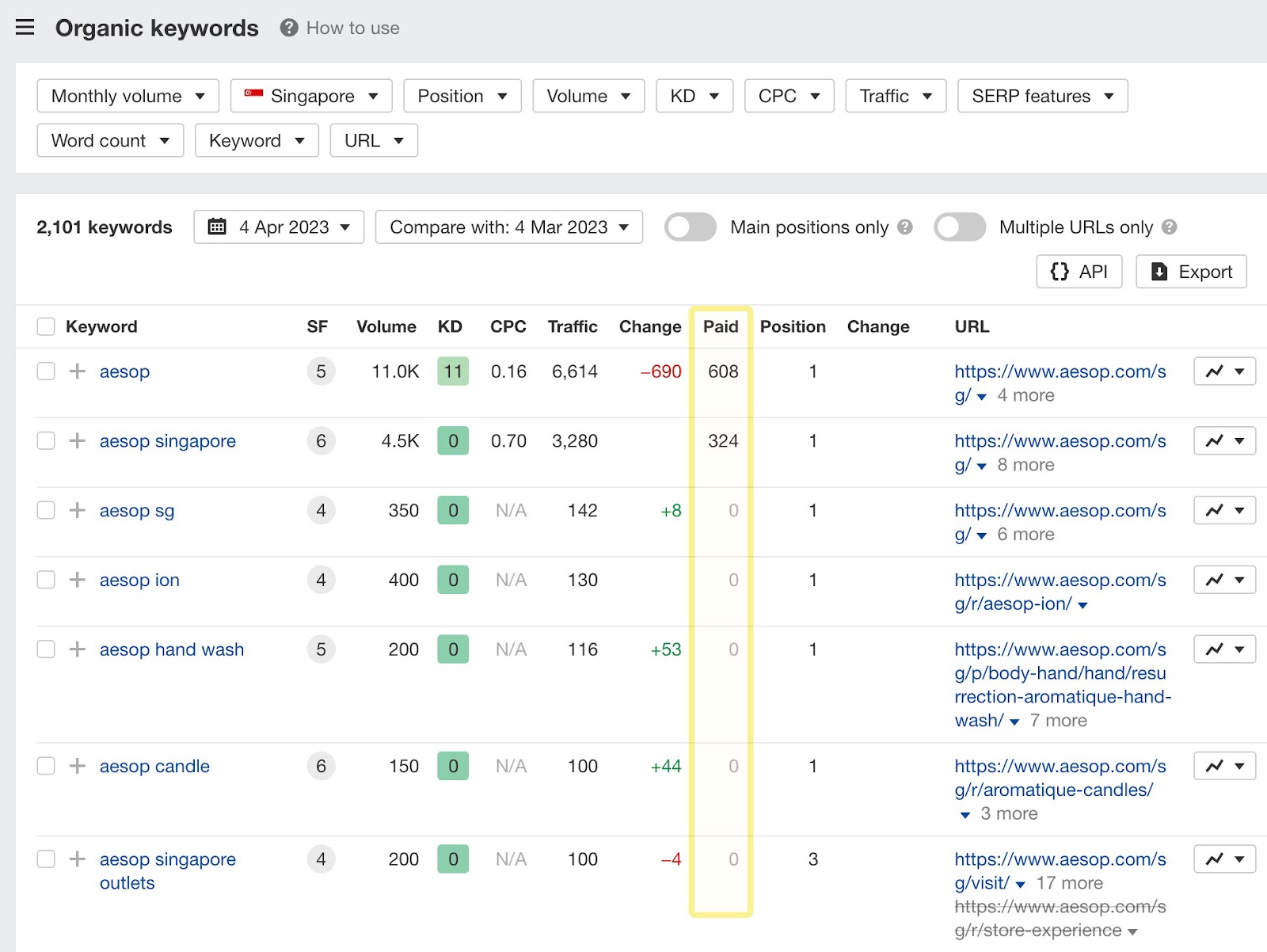Click the Singapore flag icon in the country filter

(255, 94)
